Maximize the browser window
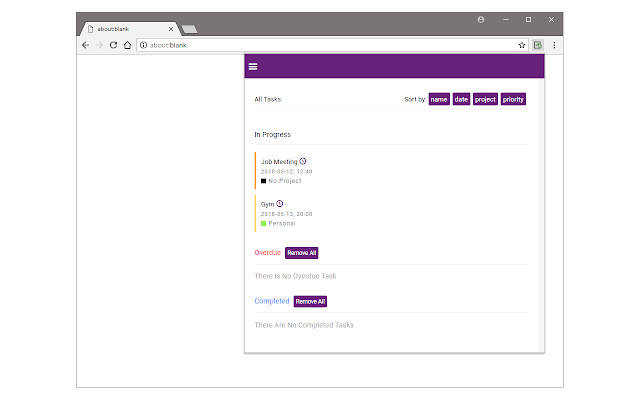The height and width of the screenshot is (400, 640). [x=529, y=20]
